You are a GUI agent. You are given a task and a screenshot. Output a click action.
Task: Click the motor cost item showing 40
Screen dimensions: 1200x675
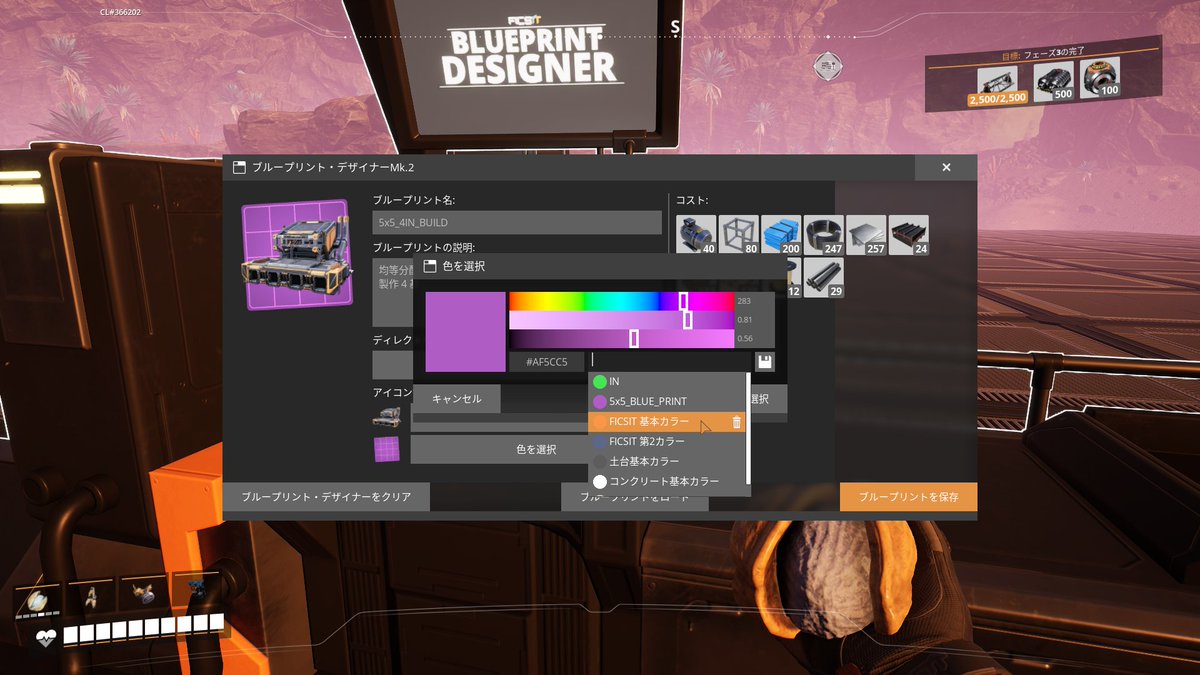point(697,235)
